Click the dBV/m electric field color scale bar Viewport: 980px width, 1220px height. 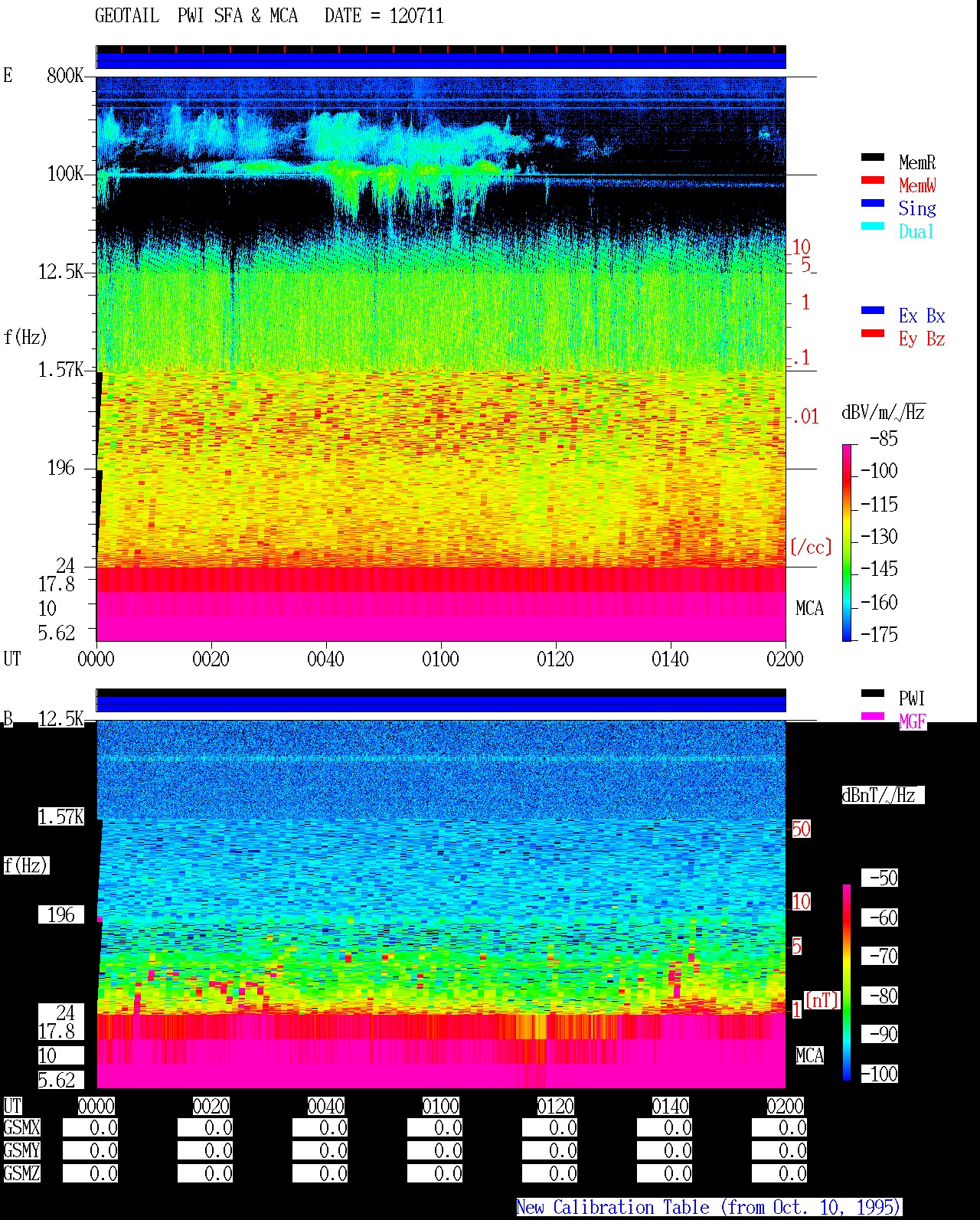point(847,542)
